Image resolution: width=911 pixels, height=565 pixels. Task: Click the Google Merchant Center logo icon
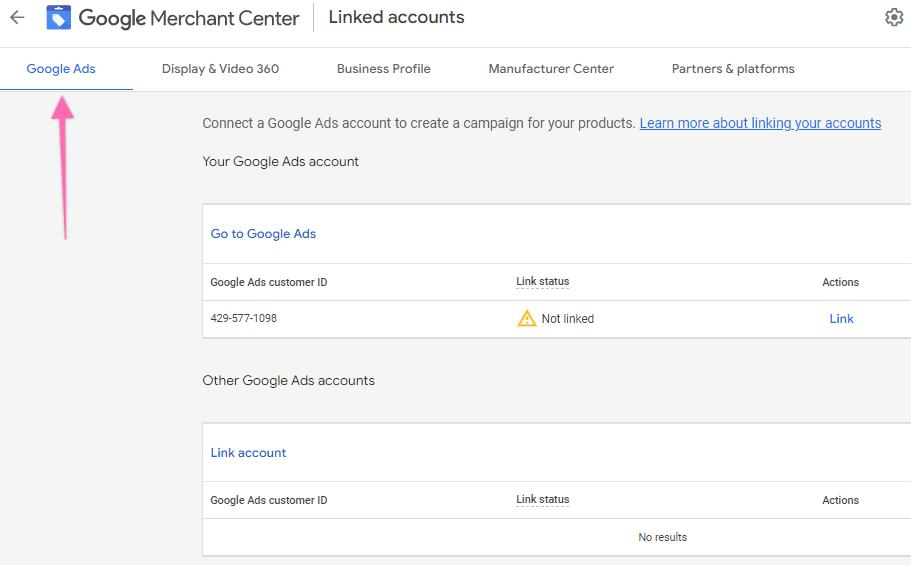point(59,18)
